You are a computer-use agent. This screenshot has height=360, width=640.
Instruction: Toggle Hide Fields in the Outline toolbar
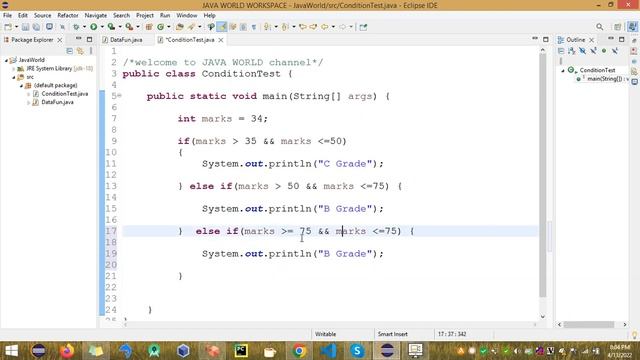pos(582,51)
